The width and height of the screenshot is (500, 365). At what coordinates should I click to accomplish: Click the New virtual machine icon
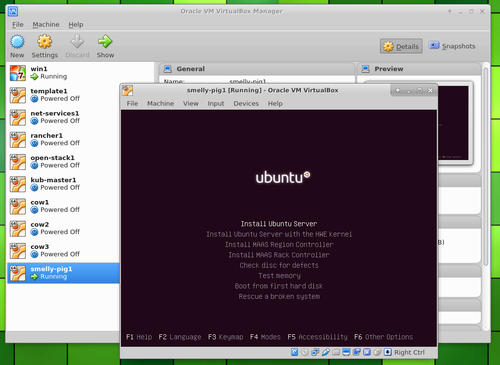[x=17, y=42]
